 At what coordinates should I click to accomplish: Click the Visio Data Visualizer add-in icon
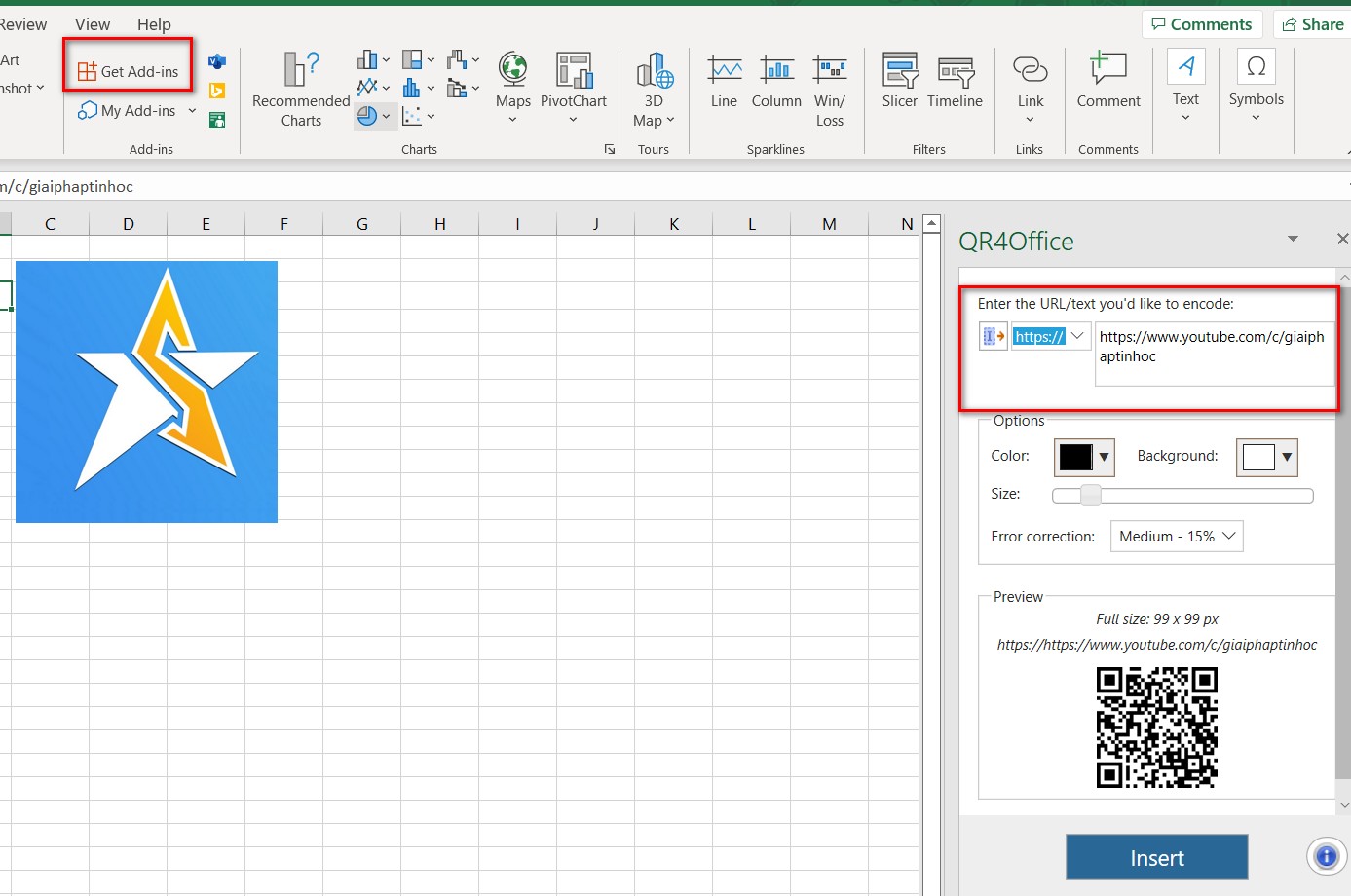coord(217,61)
